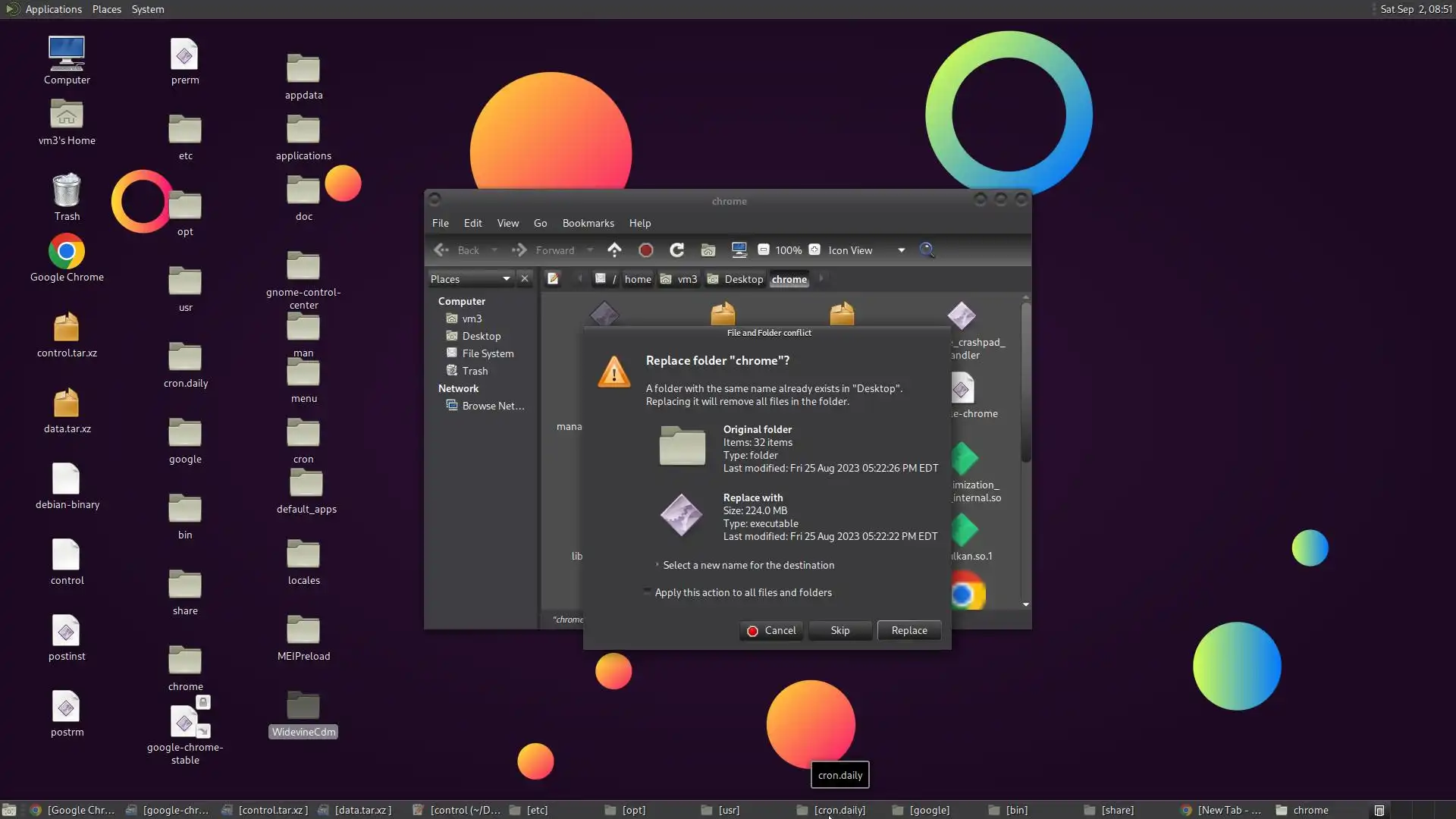Image resolution: width=1456 pixels, height=819 pixels.
Task: Zoom out with the minus icon
Action: (x=764, y=249)
